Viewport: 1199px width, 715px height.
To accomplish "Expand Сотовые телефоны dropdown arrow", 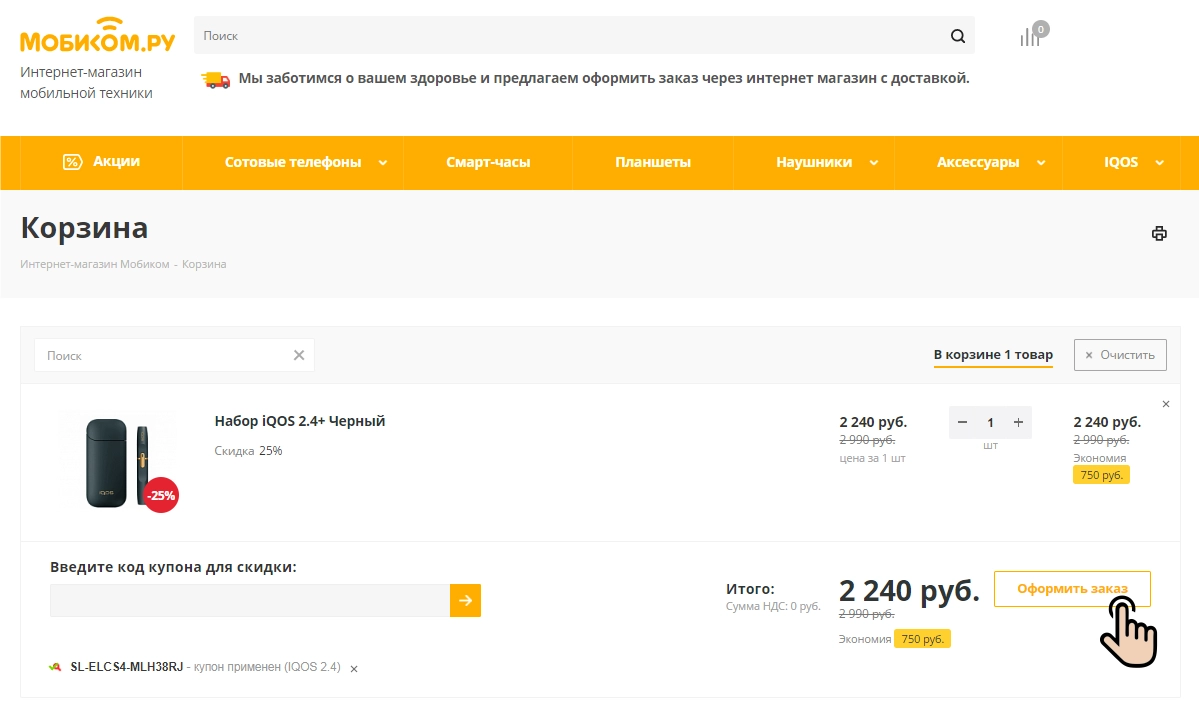I will click(x=383, y=163).
